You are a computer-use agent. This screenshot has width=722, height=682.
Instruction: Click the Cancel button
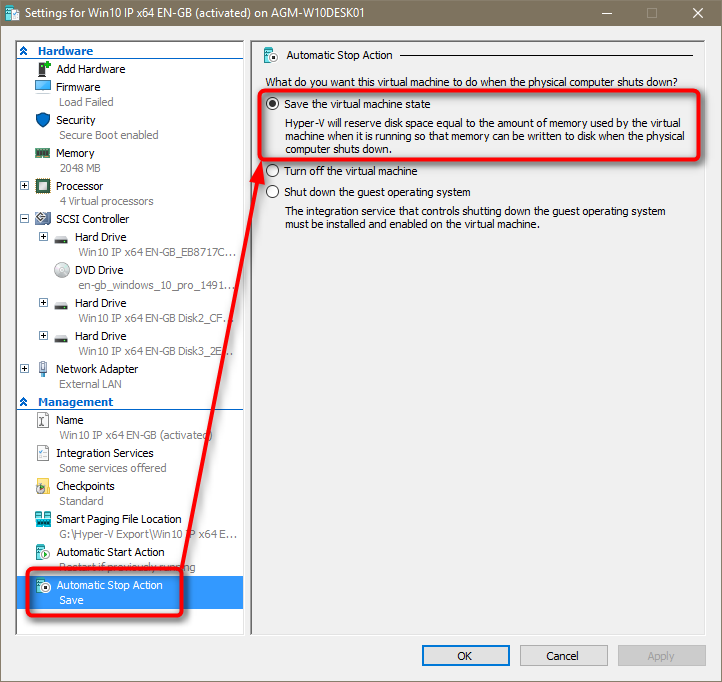pos(563,656)
